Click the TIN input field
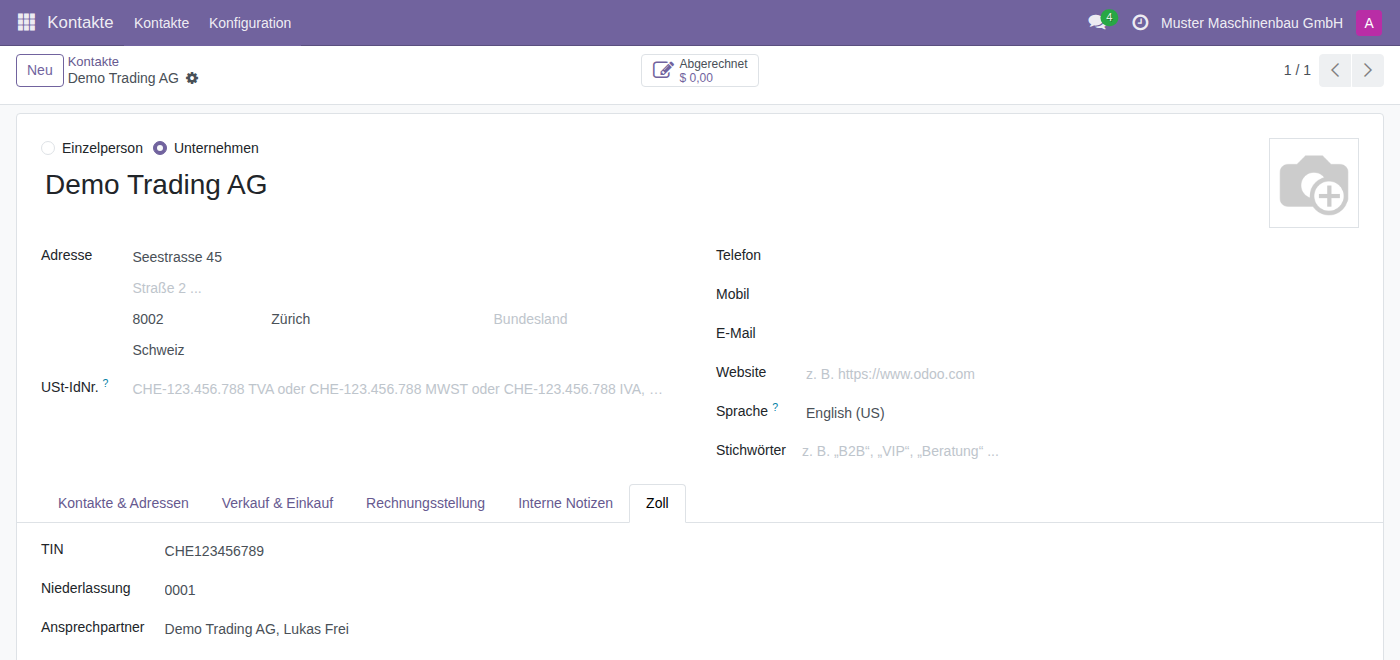The image size is (1400, 660). (x=760, y=551)
